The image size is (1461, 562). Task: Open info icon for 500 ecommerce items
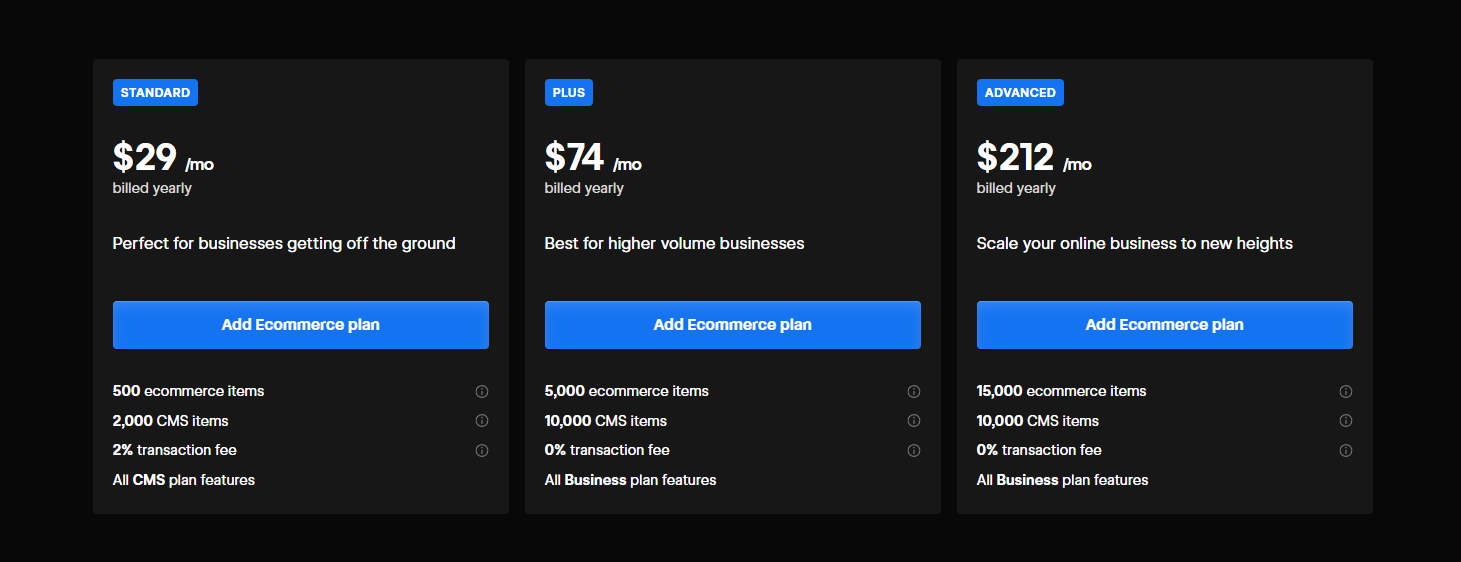click(x=482, y=392)
